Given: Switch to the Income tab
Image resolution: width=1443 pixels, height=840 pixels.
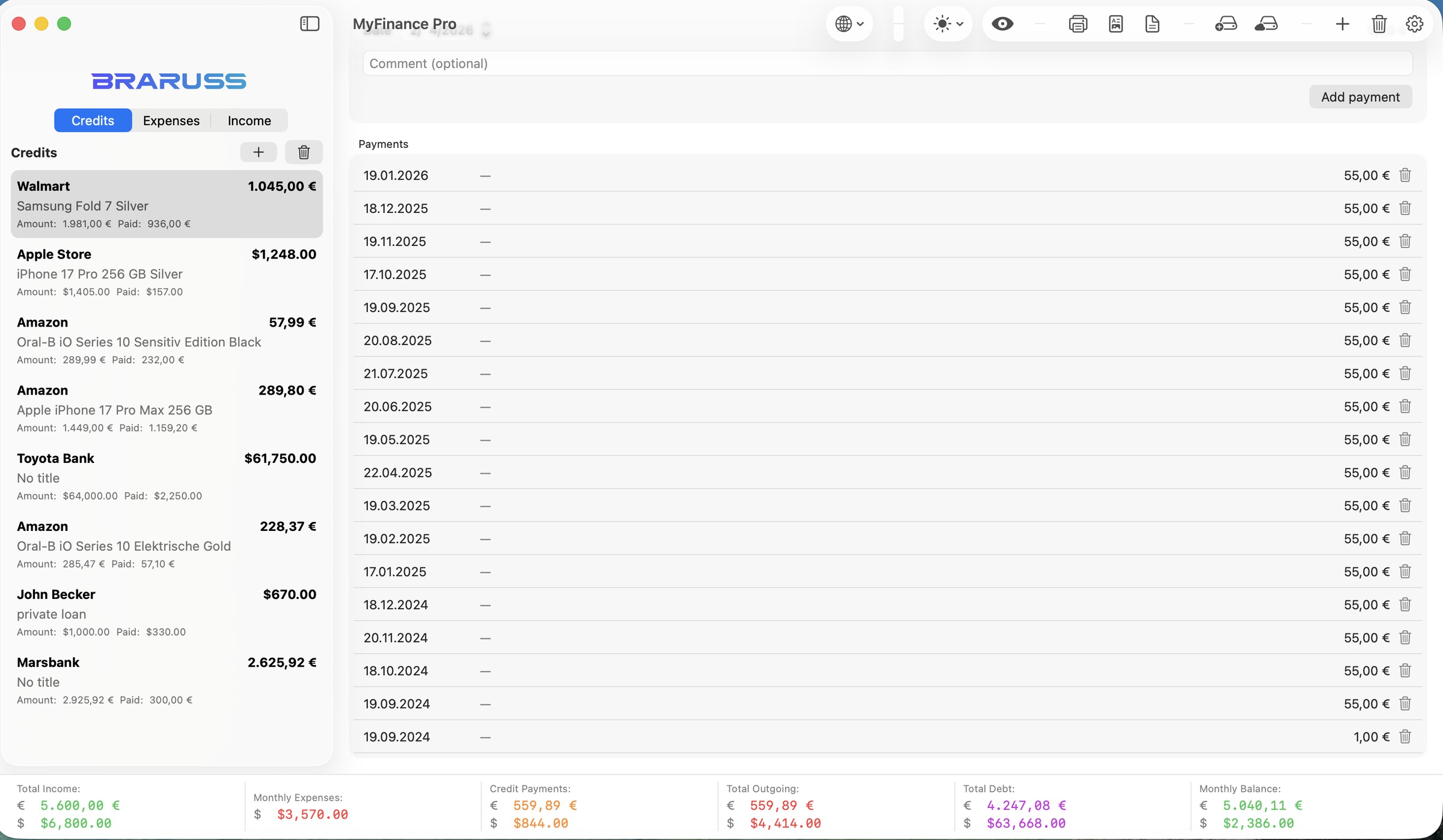Looking at the screenshot, I should (x=249, y=120).
